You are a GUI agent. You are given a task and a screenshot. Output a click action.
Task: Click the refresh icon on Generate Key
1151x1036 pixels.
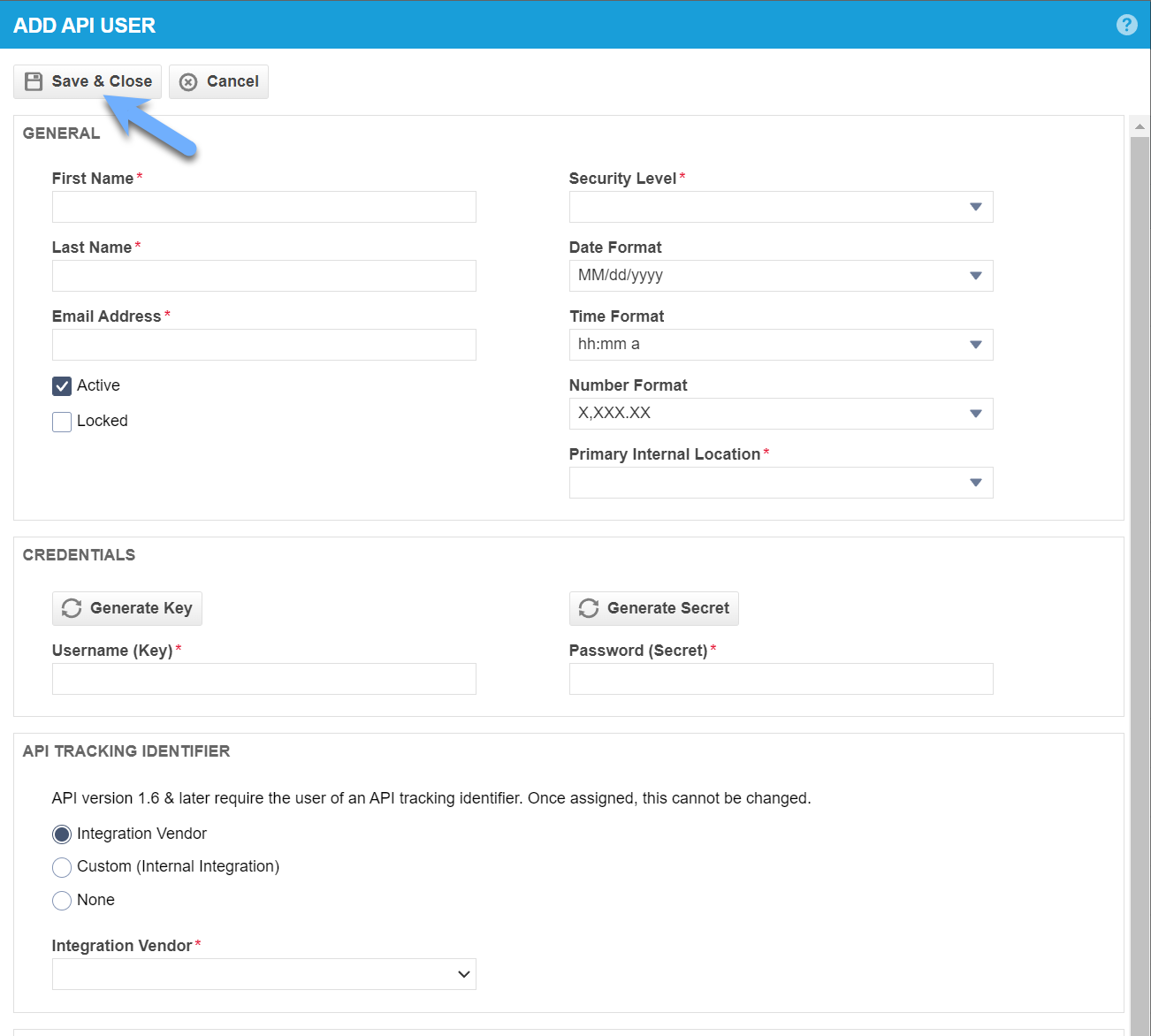click(x=71, y=608)
